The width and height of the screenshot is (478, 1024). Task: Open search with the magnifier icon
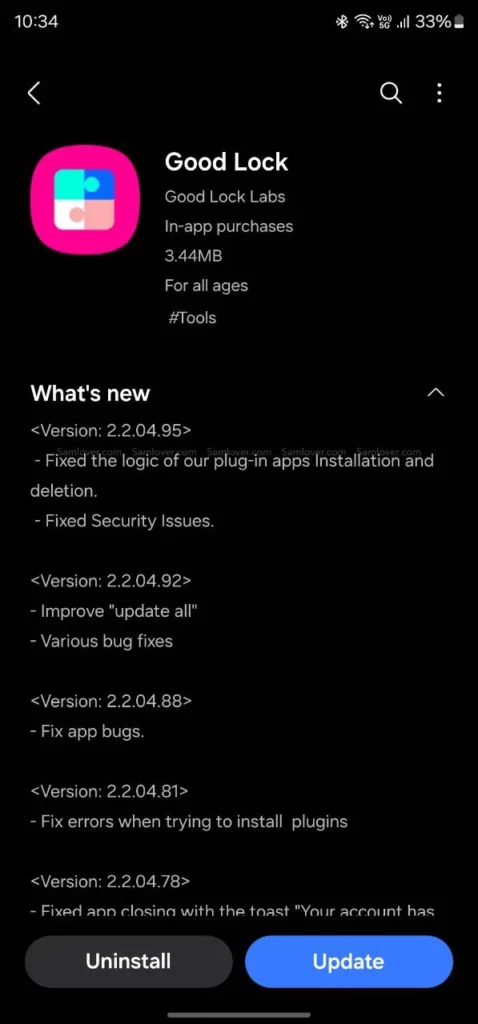(390, 93)
